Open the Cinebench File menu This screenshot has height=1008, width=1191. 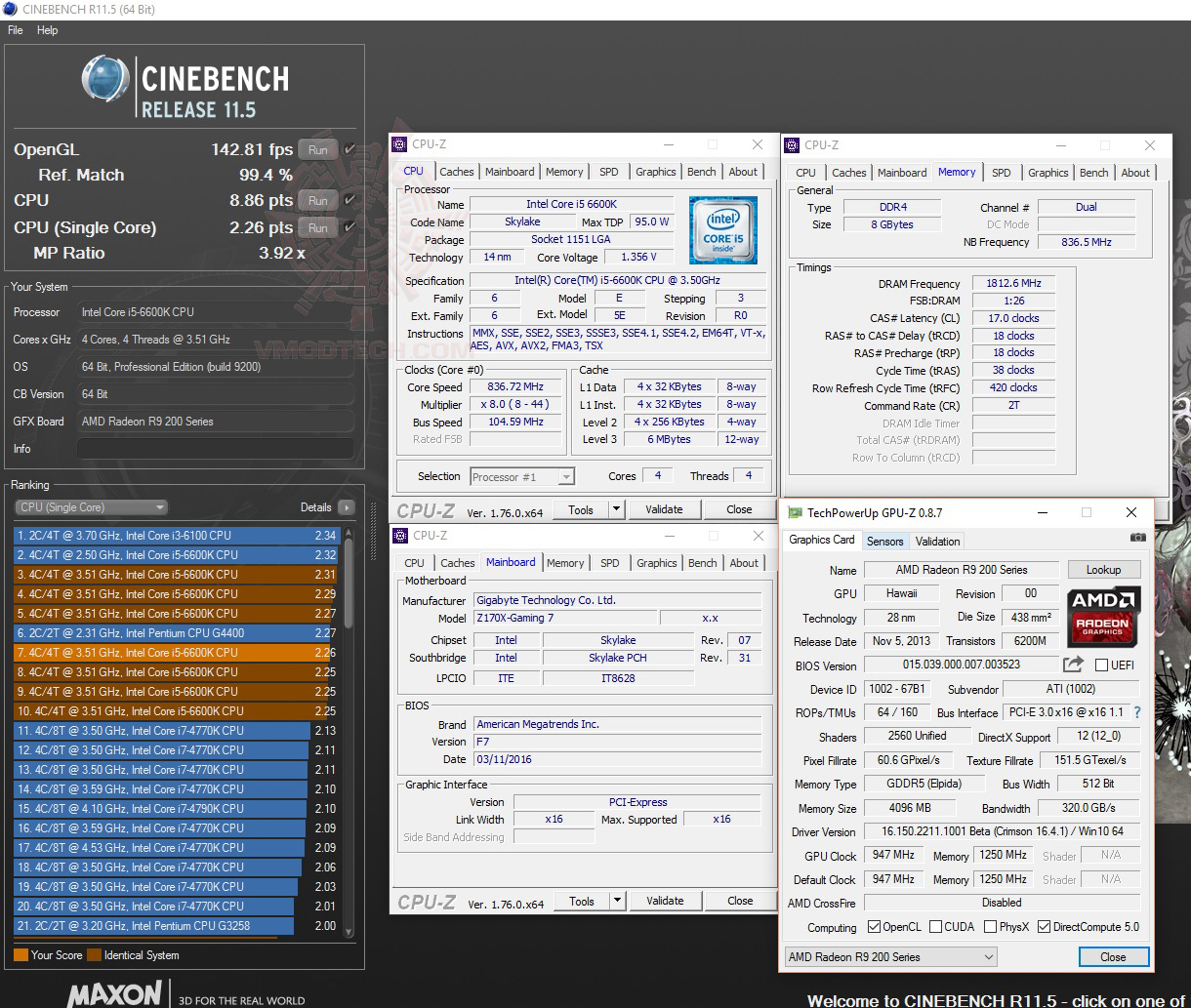[x=16, y=30]
